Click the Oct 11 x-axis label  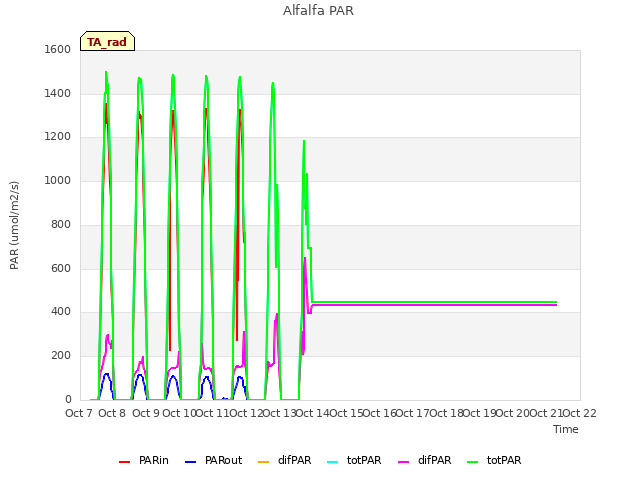[x=213, y=413]
